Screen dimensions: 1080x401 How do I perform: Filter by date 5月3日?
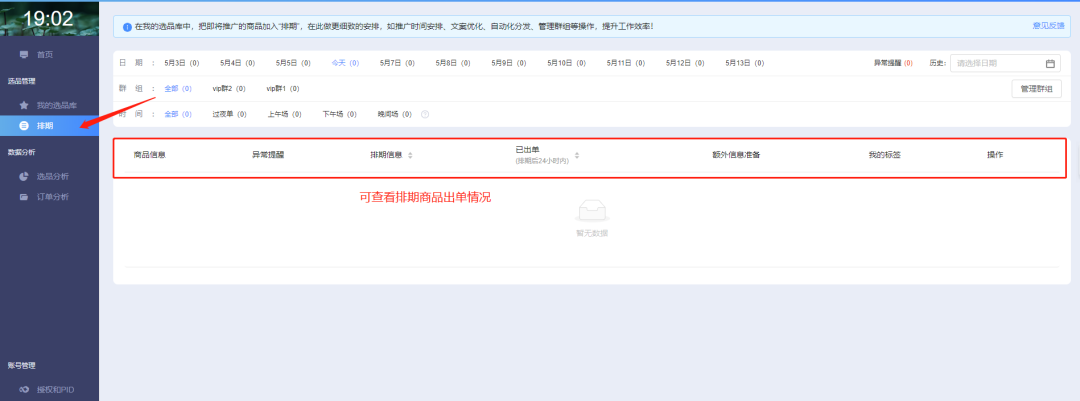[182, 63]
